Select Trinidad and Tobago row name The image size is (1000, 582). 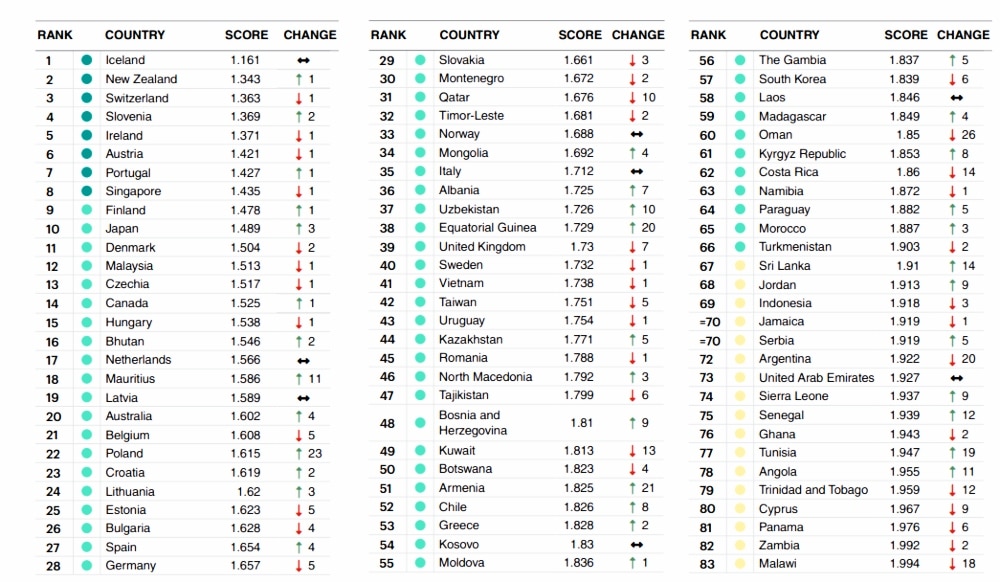click(x=813, y=490)
